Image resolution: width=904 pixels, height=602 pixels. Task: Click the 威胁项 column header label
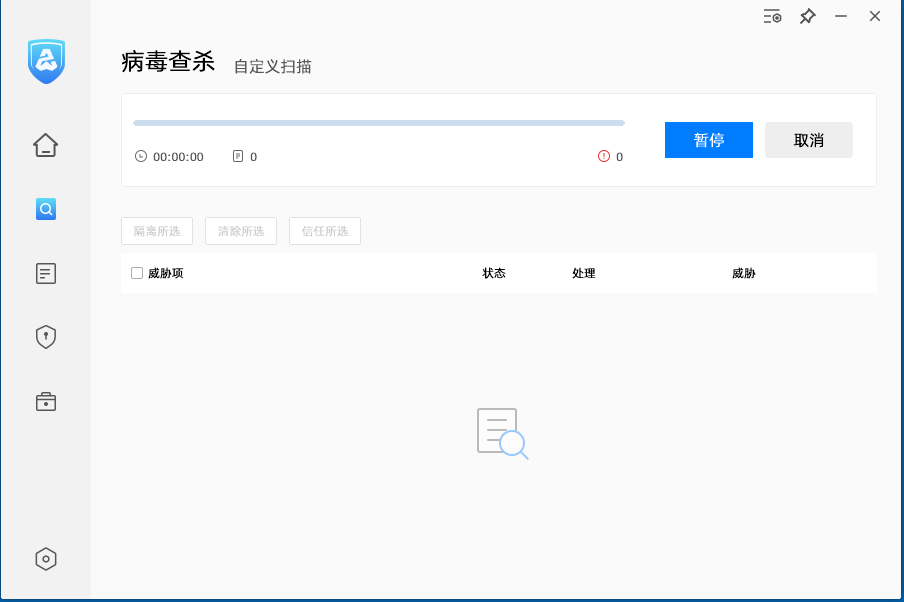[166, 273]
